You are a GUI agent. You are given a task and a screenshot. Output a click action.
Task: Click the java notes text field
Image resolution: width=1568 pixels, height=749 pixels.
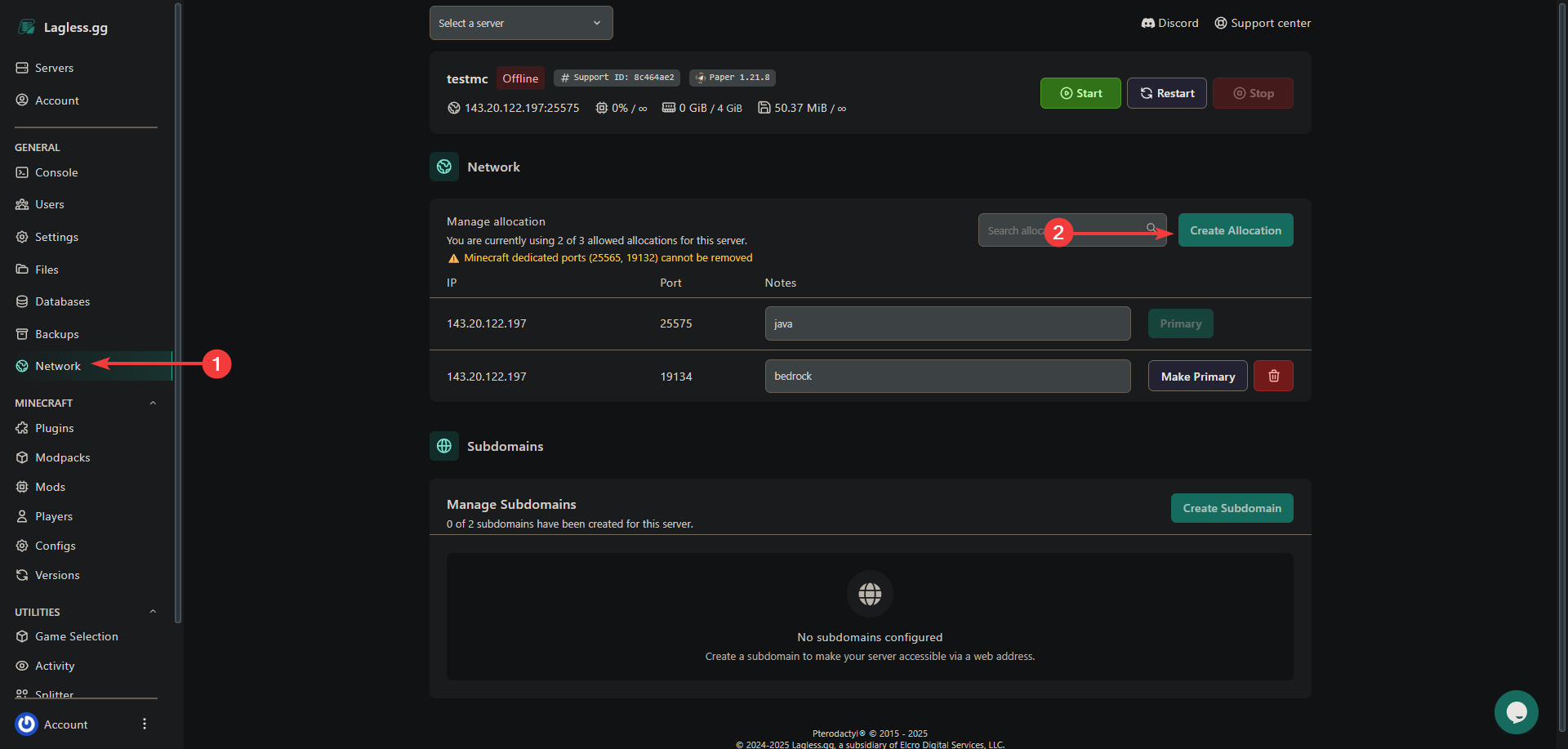pos(947,323)
